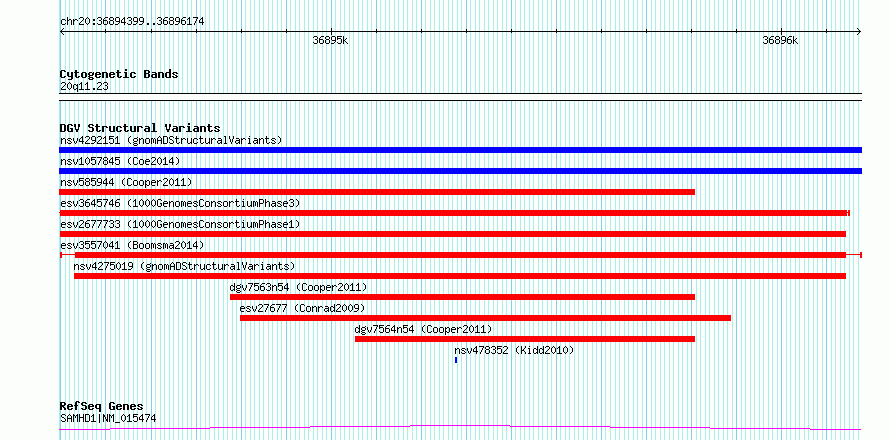Open the esv2677733 1000Genomes Phase1 label

(x=180, y=224)
